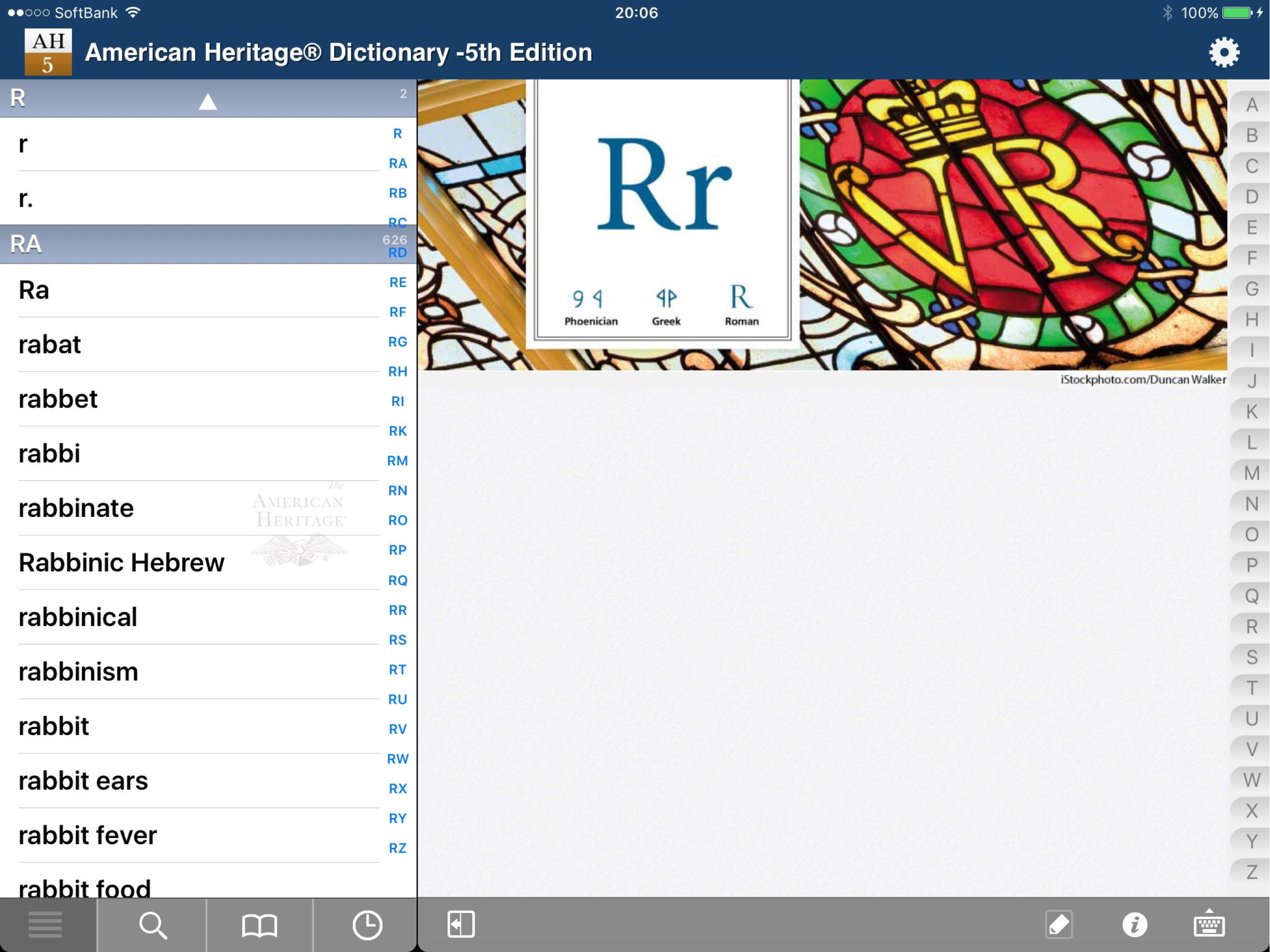
Task: Jump to letter S in alphabet index
Action: [1251, 657]
